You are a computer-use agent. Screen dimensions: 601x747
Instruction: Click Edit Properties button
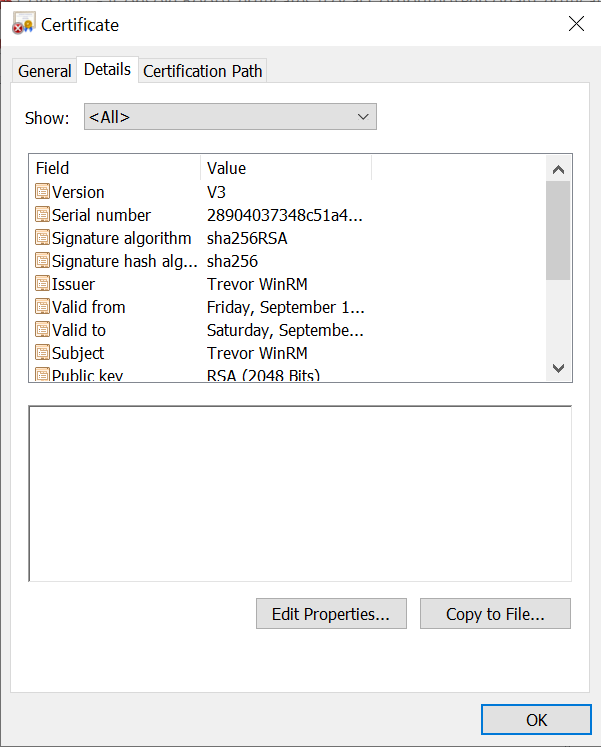pyautogui.click(x=331, y=614)
